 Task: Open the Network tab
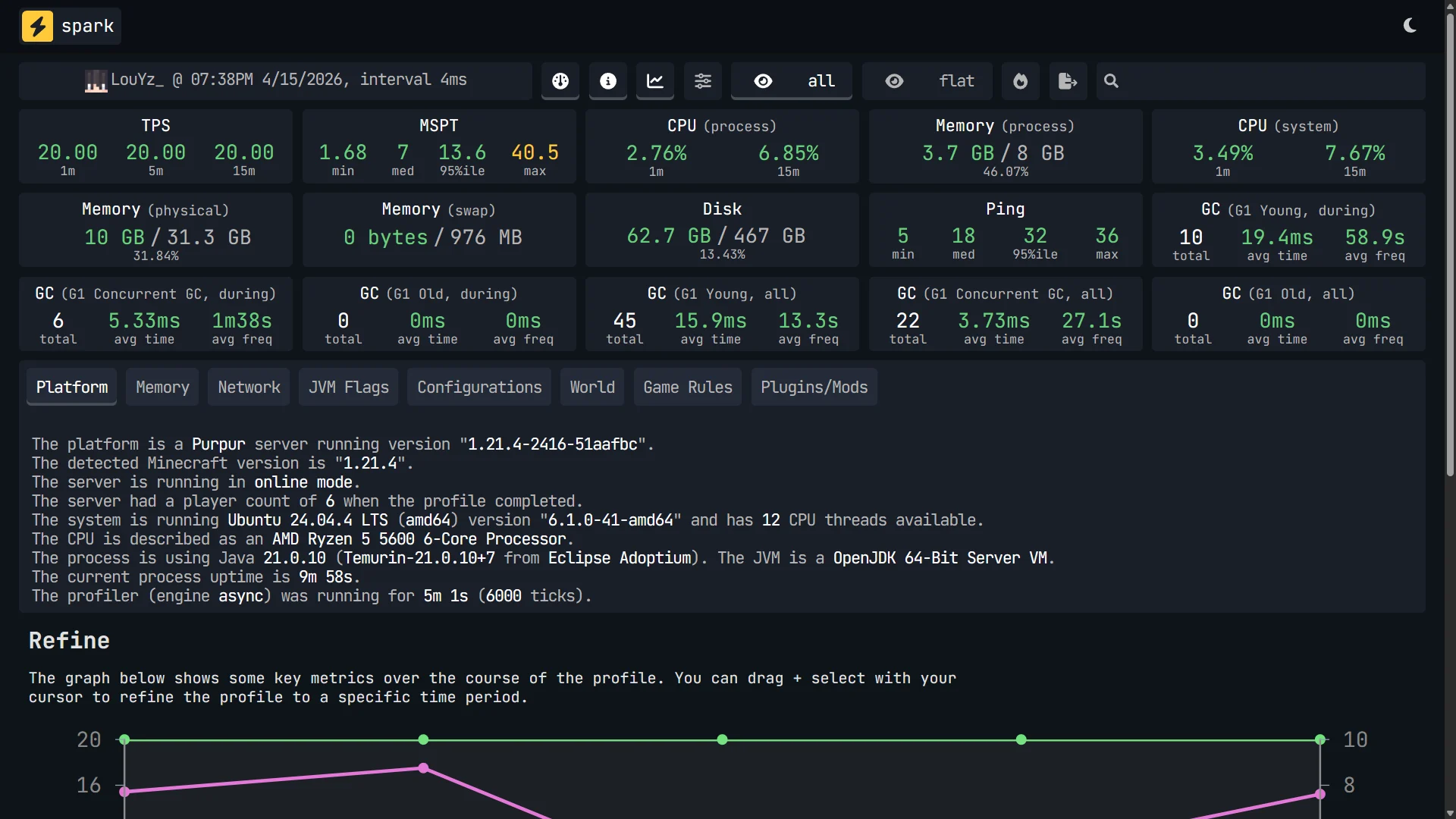click(x=249, y=388)
